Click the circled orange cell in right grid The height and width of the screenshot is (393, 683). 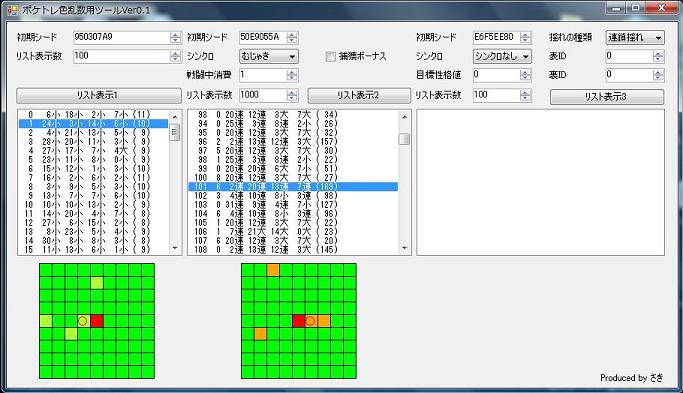click(x=311, y=322)
